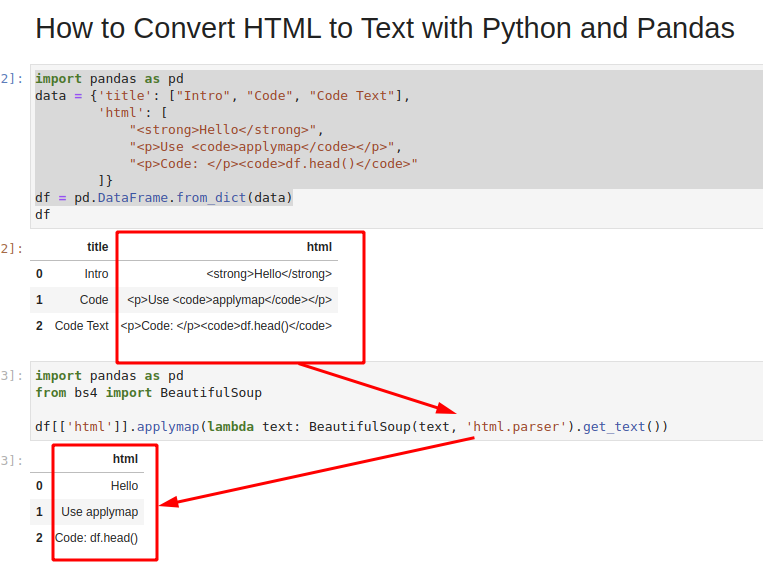Click the 'Intro' cell in the title column
Viewport: 763px width, 566px height.
click(96, 274)
